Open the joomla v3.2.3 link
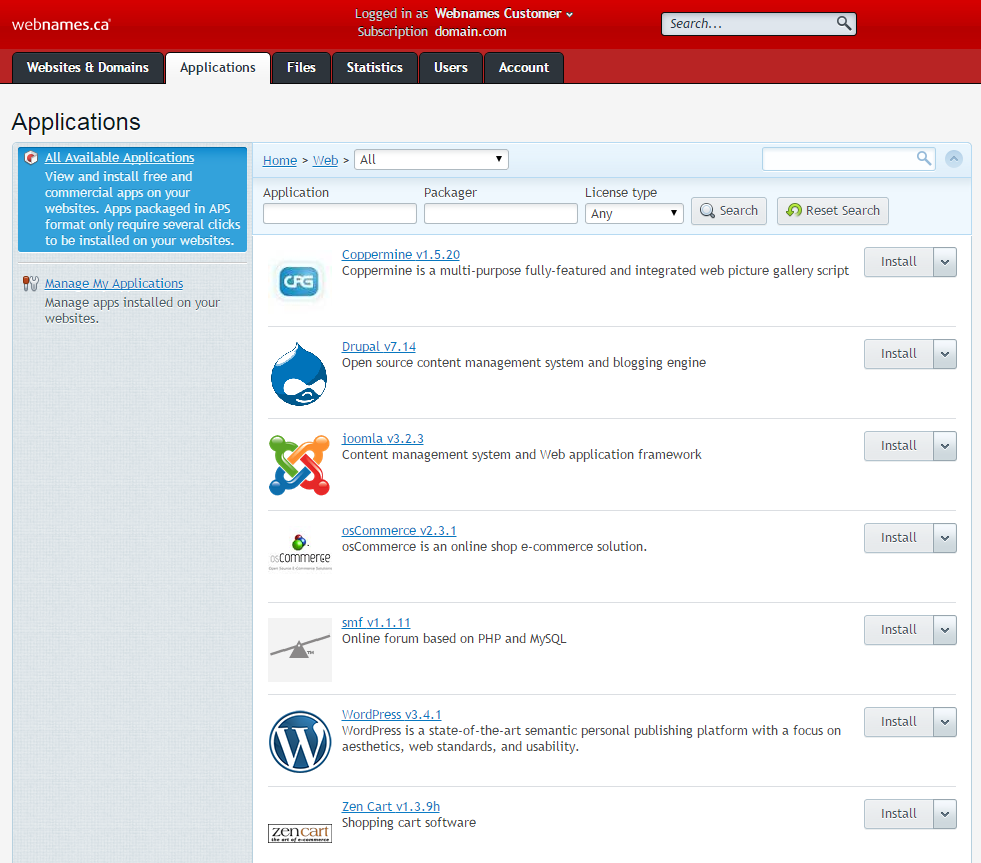The height and width of the screenshot is (863, 981). tap(382, 439)
